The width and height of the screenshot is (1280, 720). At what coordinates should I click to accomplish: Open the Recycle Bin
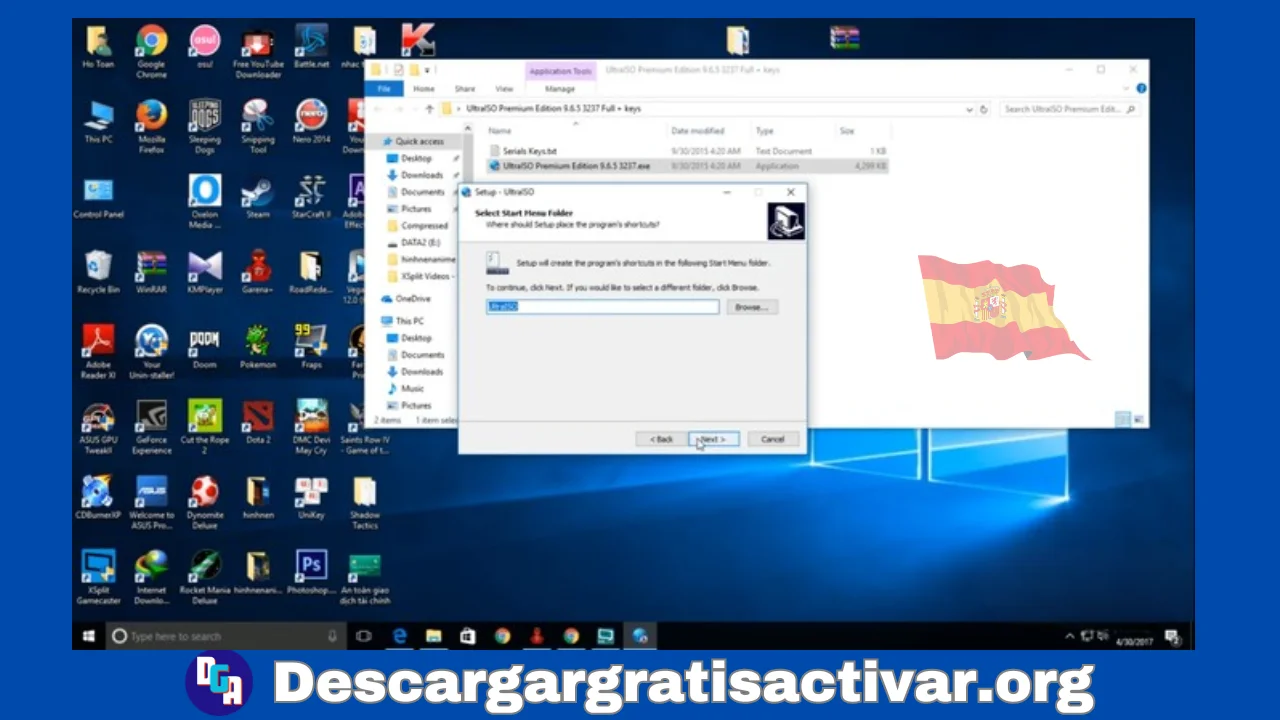point(98,272)
